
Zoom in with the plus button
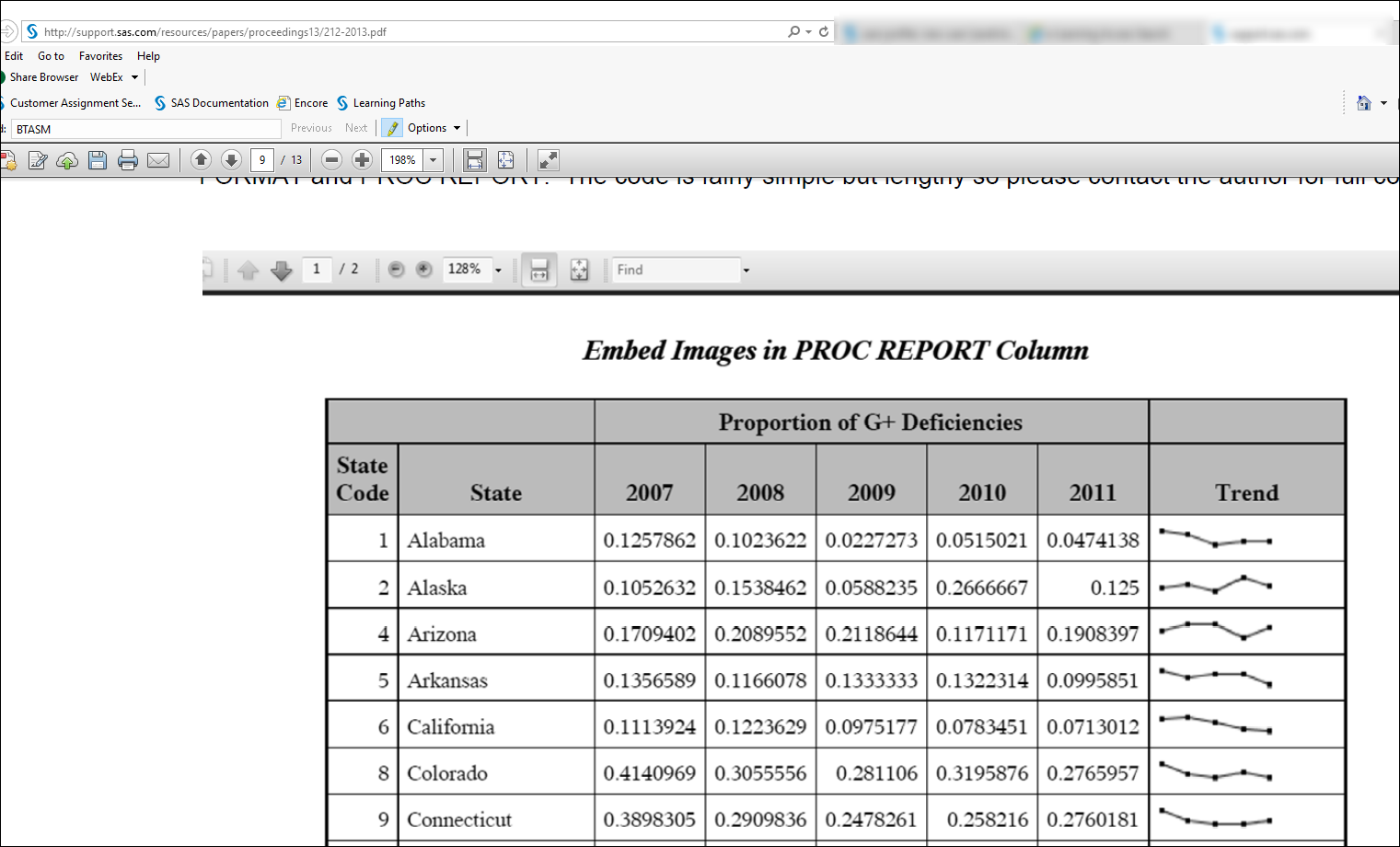pos(363,160)
